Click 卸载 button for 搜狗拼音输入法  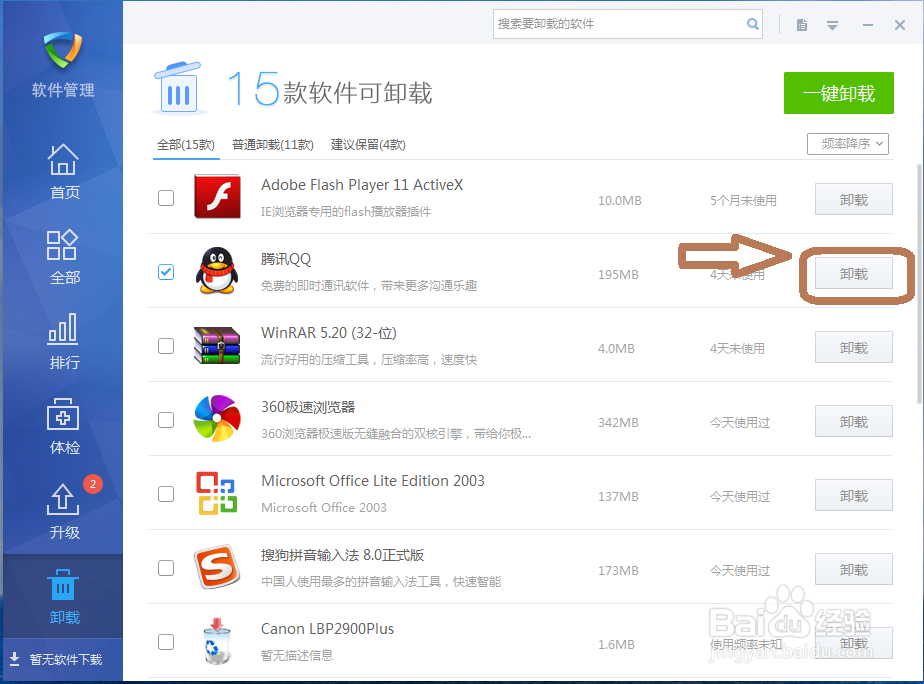pos(853,570)
